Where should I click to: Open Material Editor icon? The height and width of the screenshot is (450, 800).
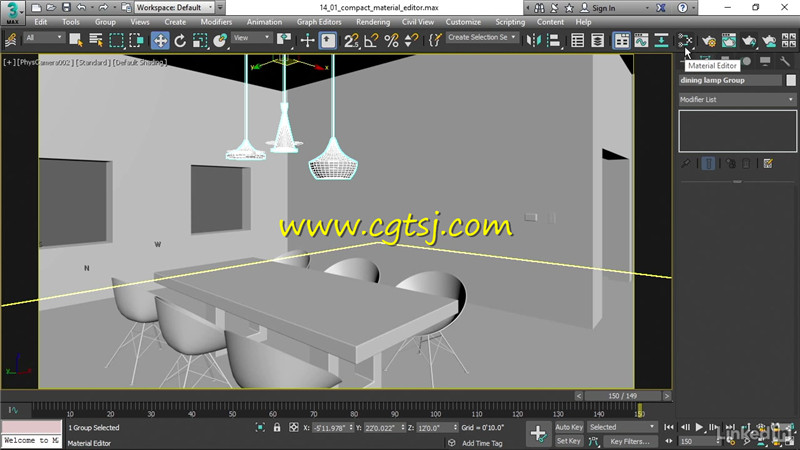[x=685, y=40]
